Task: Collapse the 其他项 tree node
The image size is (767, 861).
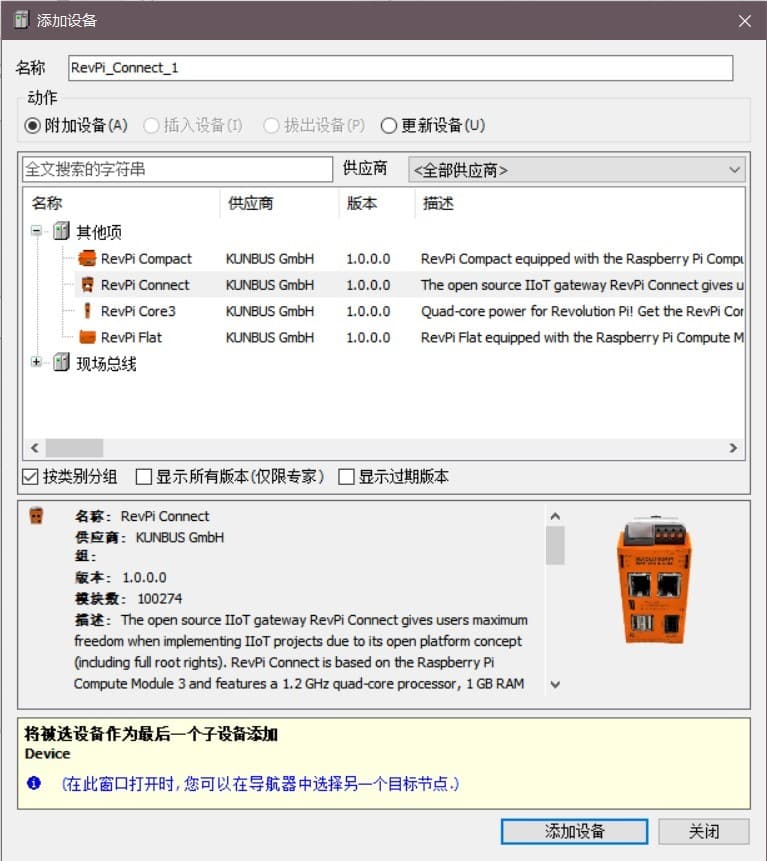Action: [37, 232]
